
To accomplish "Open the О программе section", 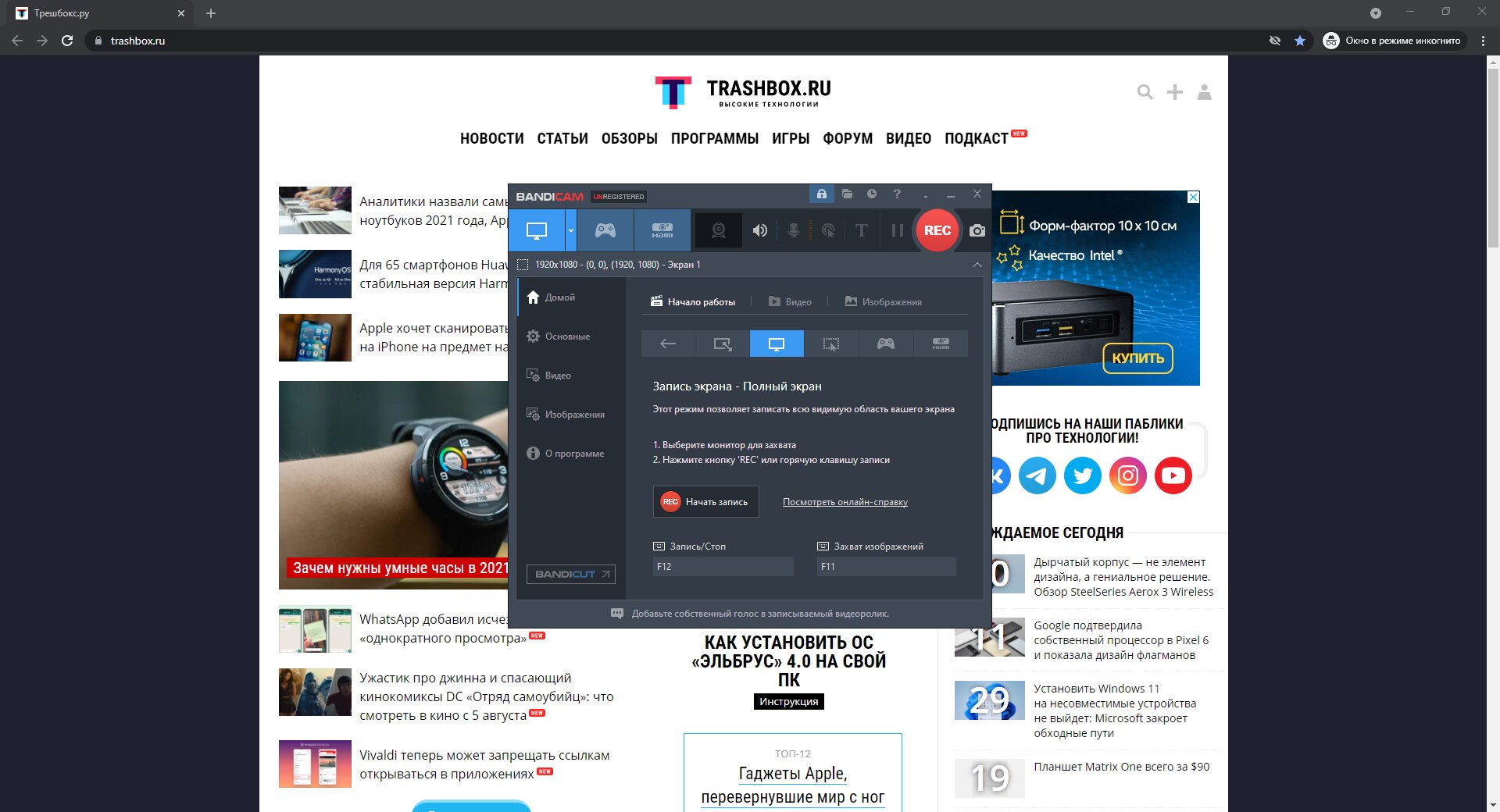I will (x=571, y=454).
